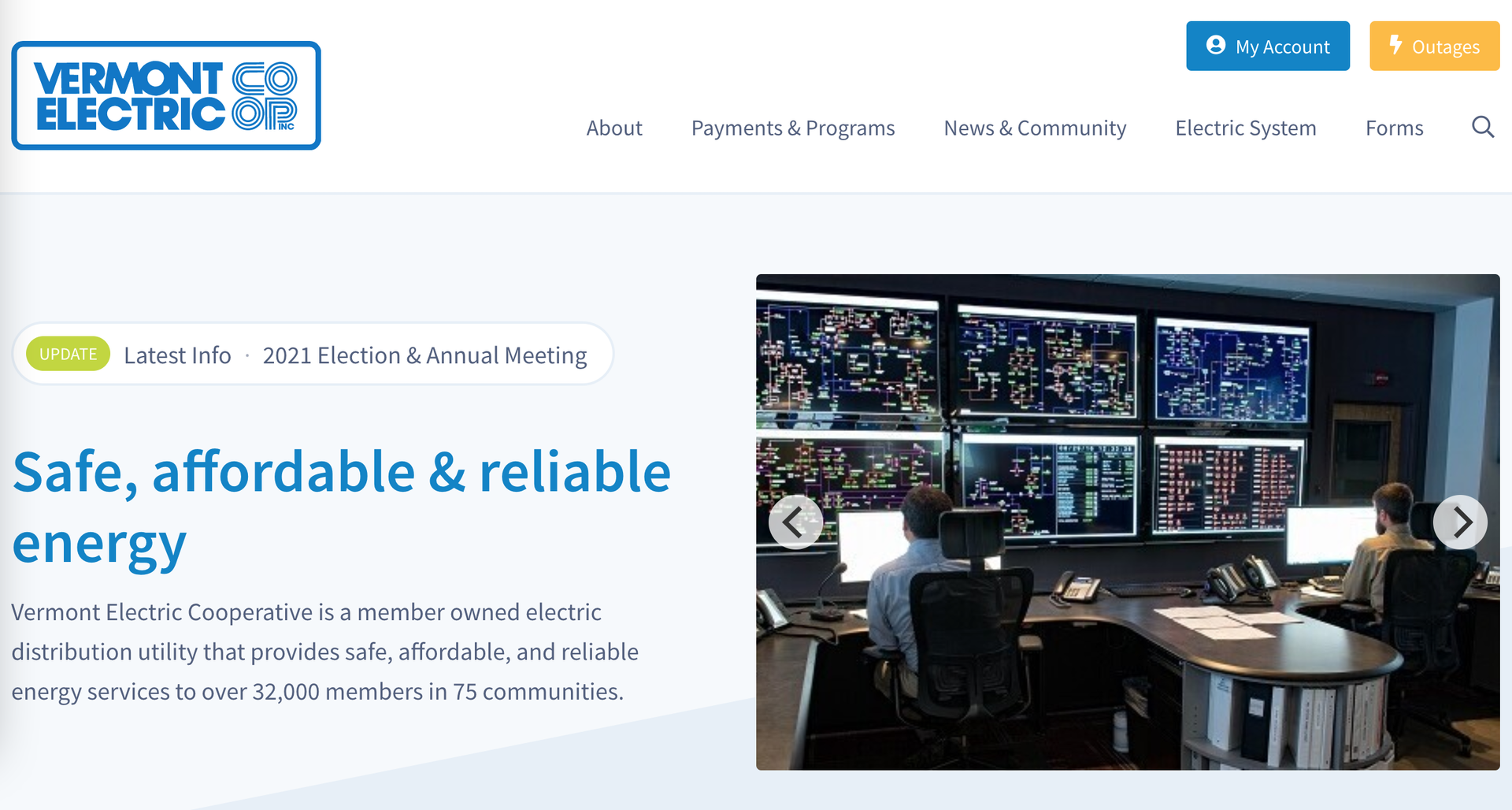This screenshot has height=810, width=1512.
Task: Open 2021 Election & Annual Meeting link
Action: pos(424,355)
